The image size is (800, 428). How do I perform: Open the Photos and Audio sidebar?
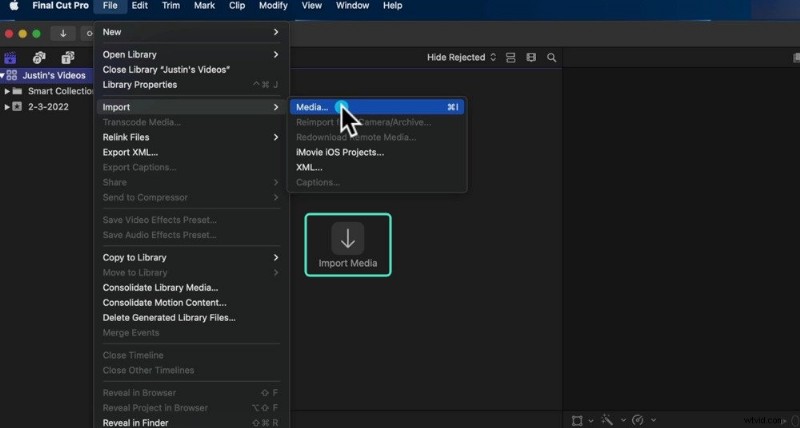[40, 58]
